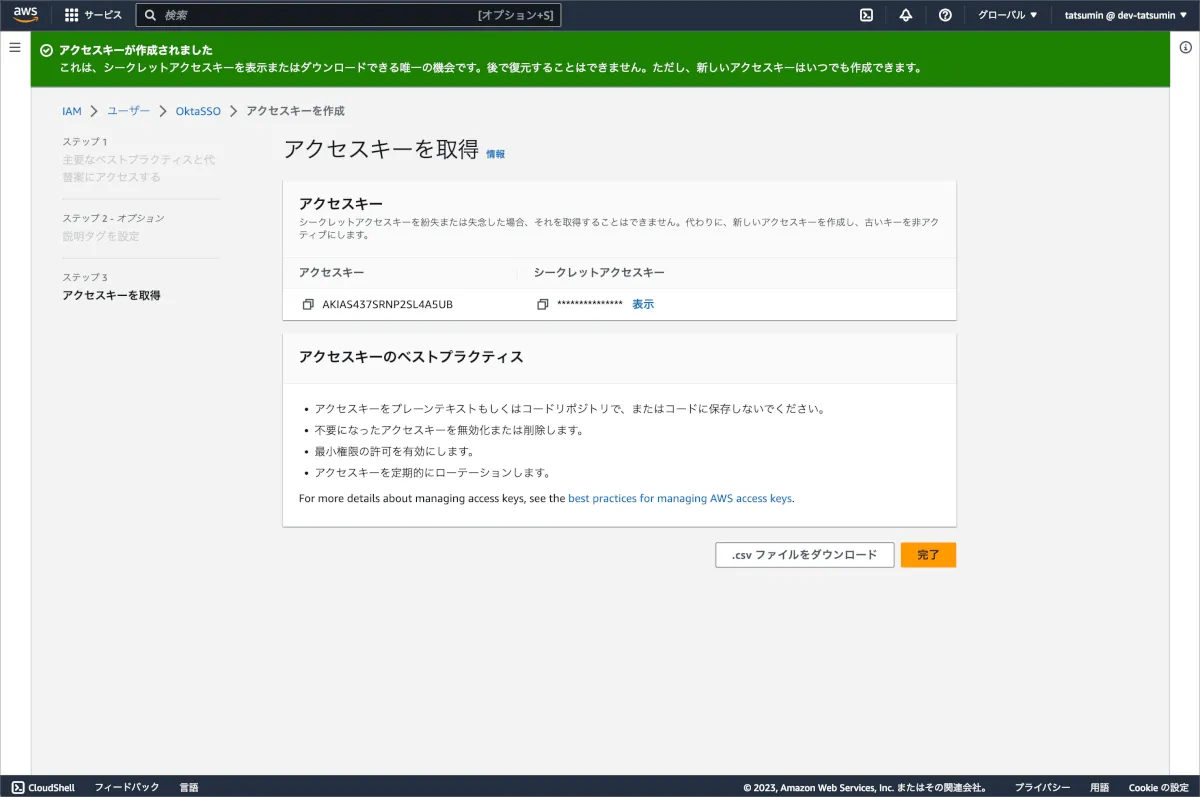Viewport: 1200px width, 797px height.
Task: Click the AWS logo home icon
Action: tap(25, 15)
